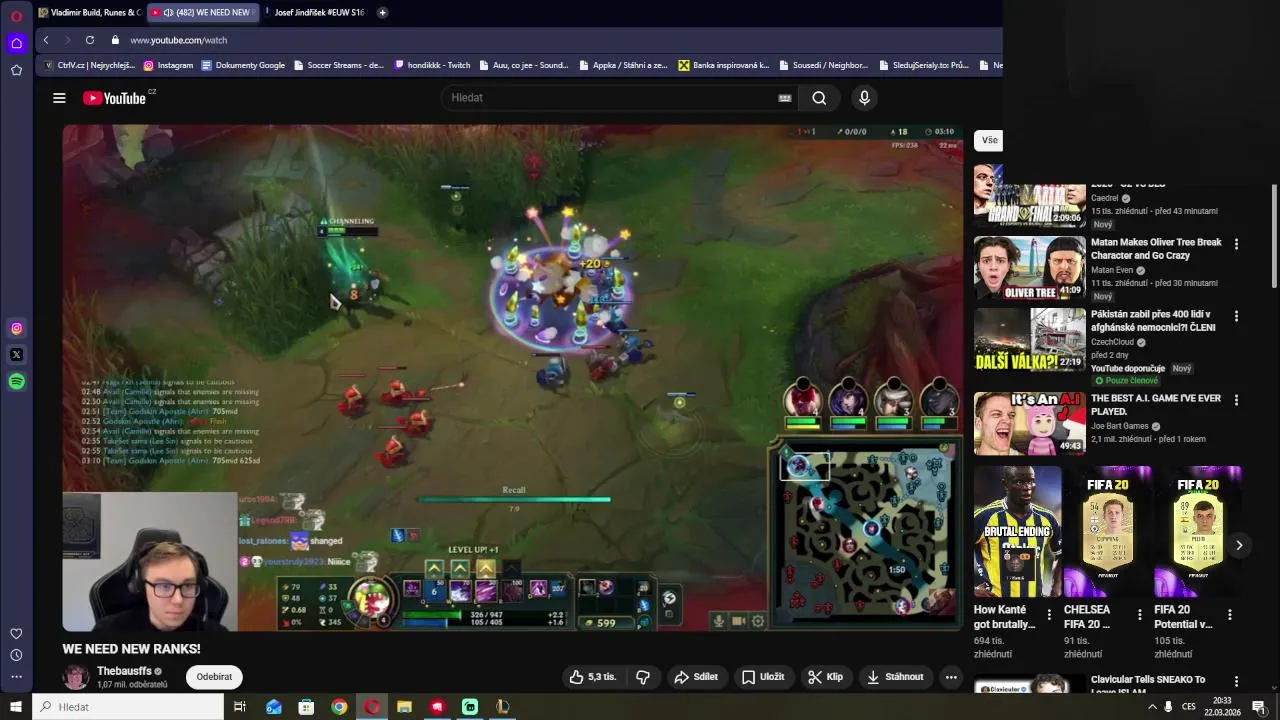Viewport: 1280px width, 720px height.
Task: Open Opera sidebar history clock icon
Action: click(x=16, y=655)
